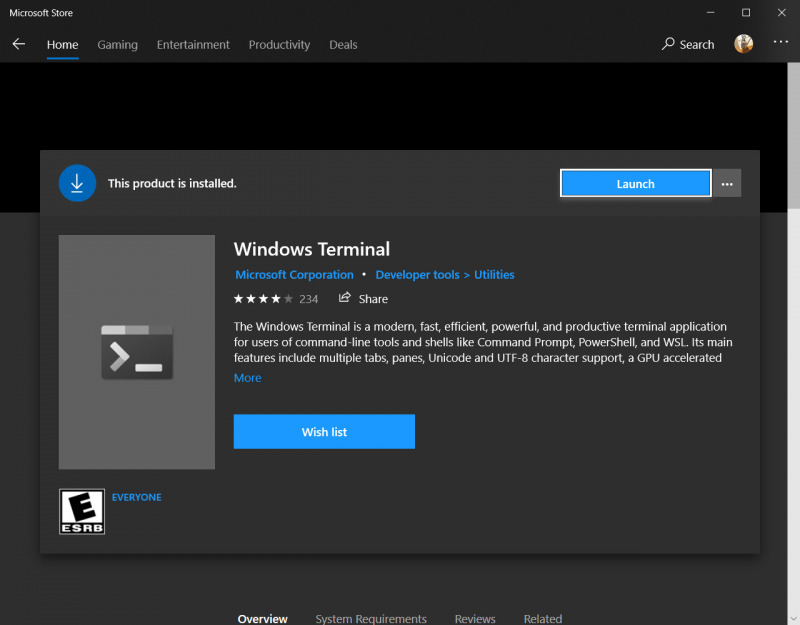Open Developer tools > Utilities category link
This screenshot has width=800, height=625.
coord(445,274)
